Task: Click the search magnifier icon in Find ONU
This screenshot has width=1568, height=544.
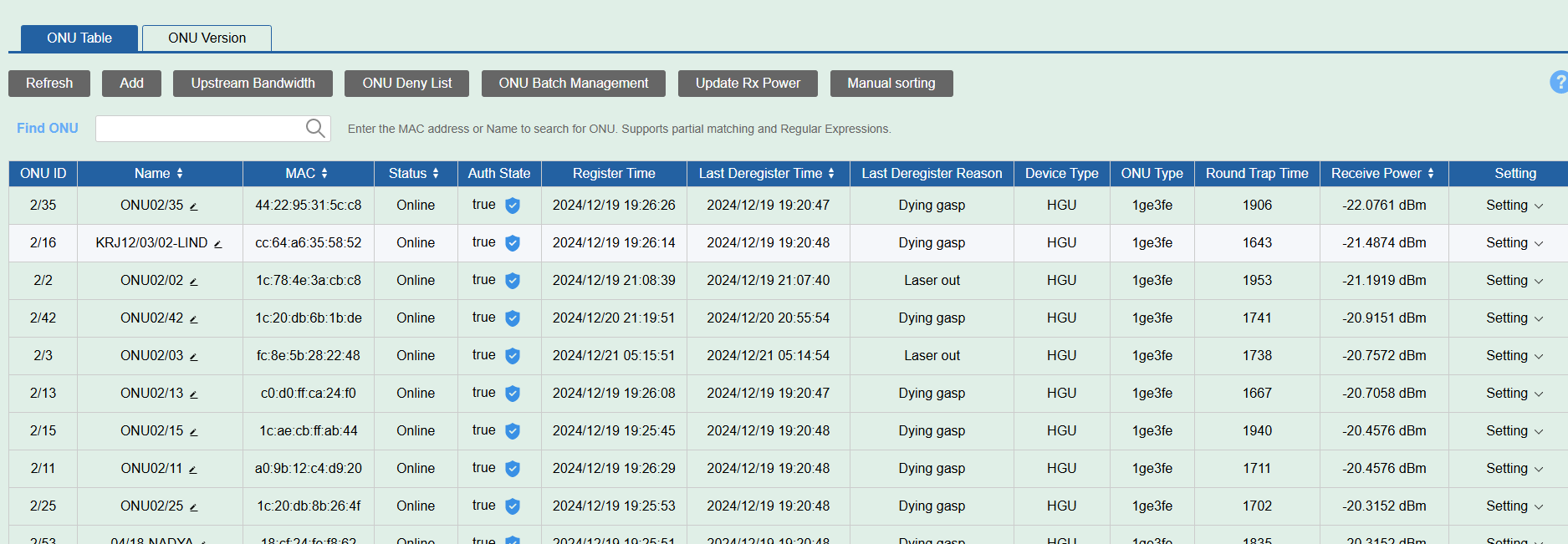Action: [x=314, y=128]
